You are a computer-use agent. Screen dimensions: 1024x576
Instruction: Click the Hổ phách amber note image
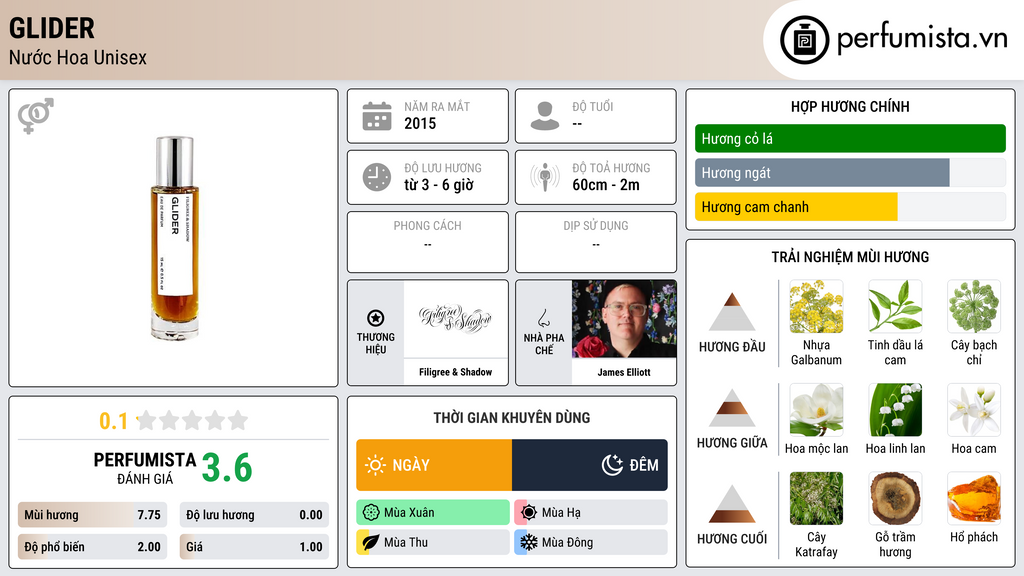[x=974, y=499]
